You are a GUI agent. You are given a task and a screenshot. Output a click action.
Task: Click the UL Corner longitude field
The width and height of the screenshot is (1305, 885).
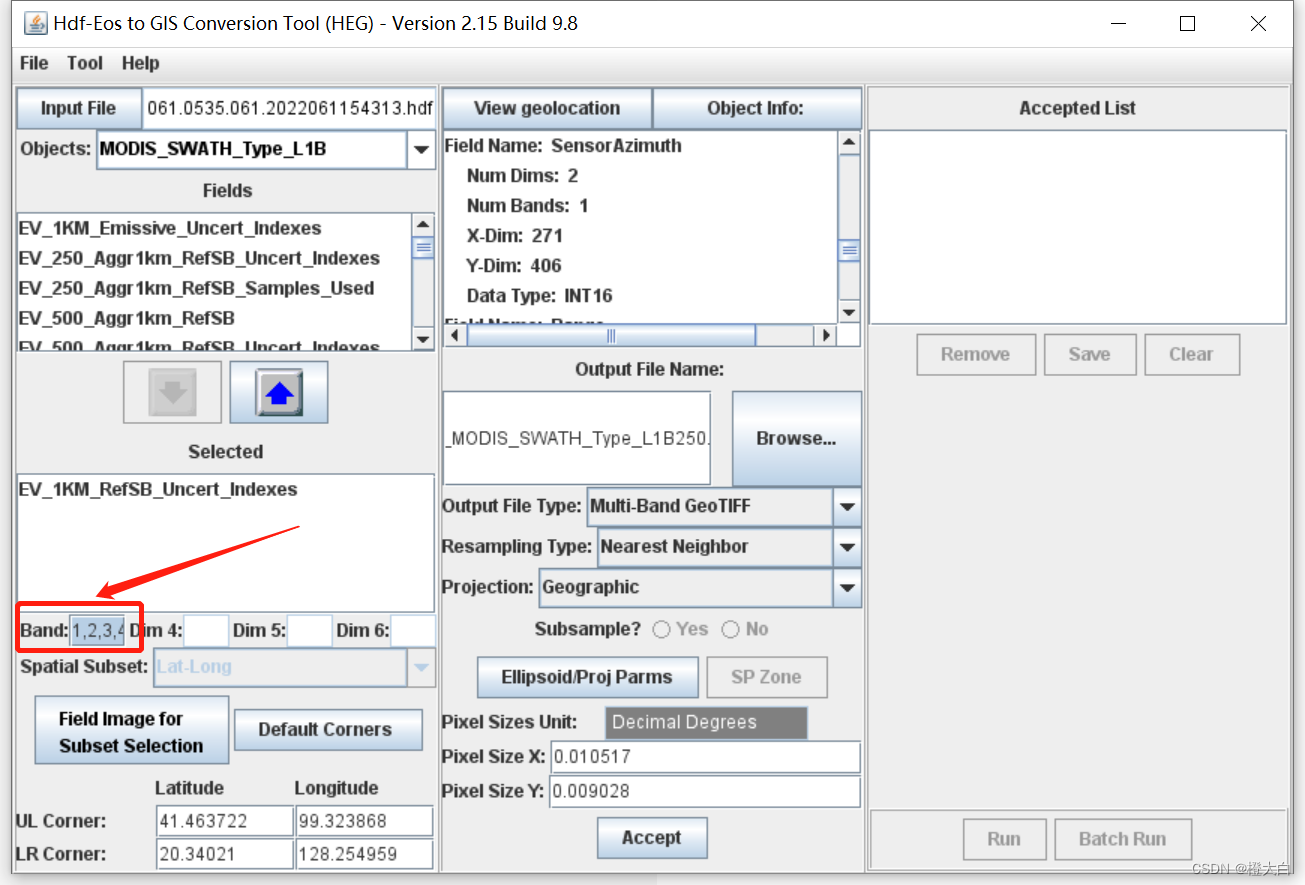click(365, 821)
